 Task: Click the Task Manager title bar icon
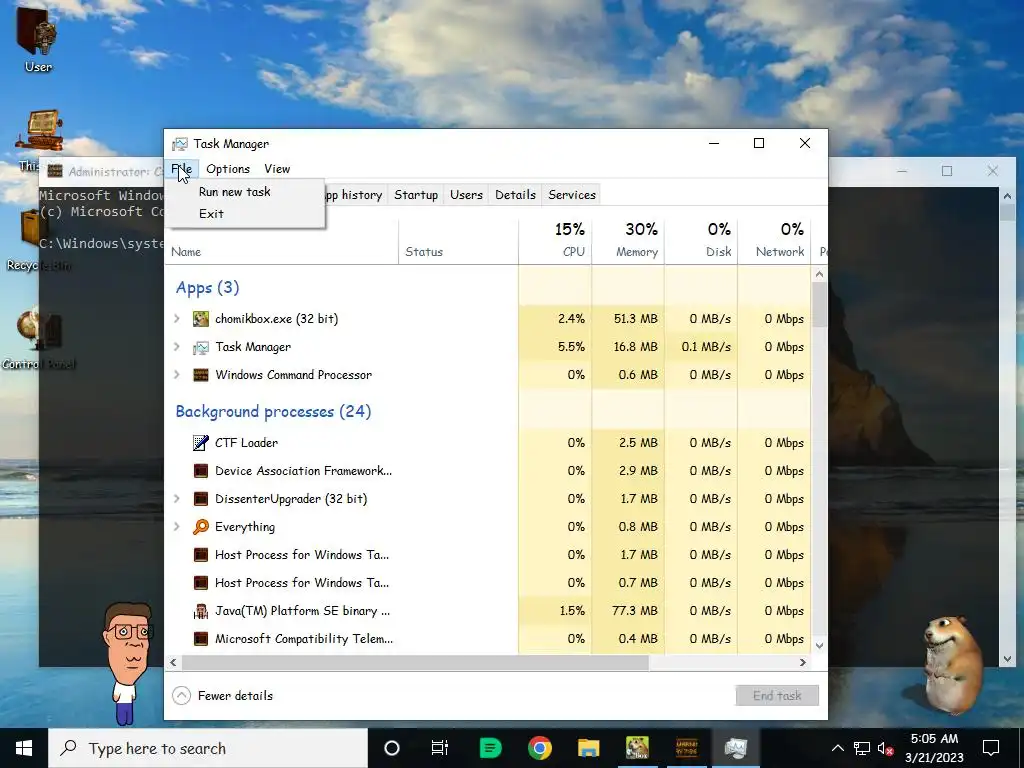[180, 144]
